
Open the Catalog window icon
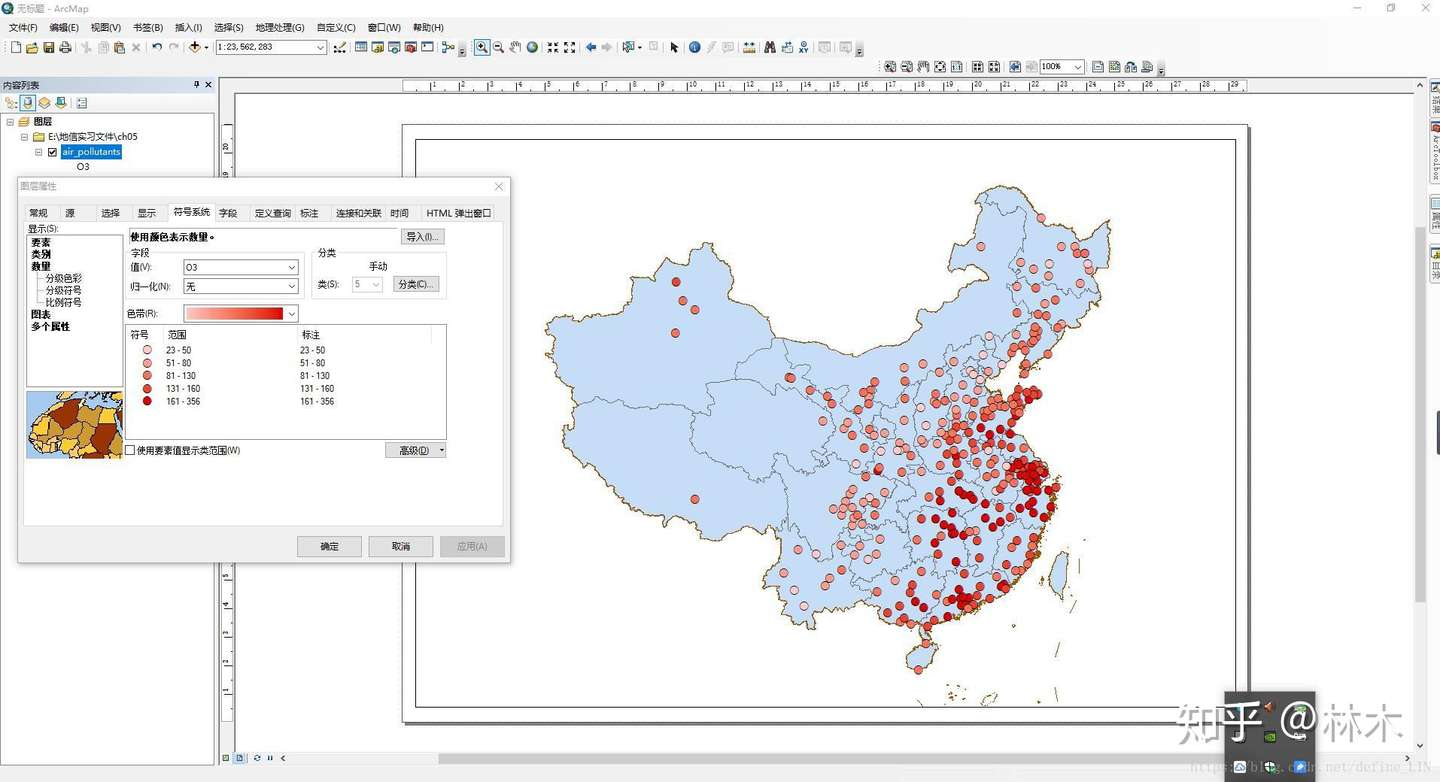(378, 47)
